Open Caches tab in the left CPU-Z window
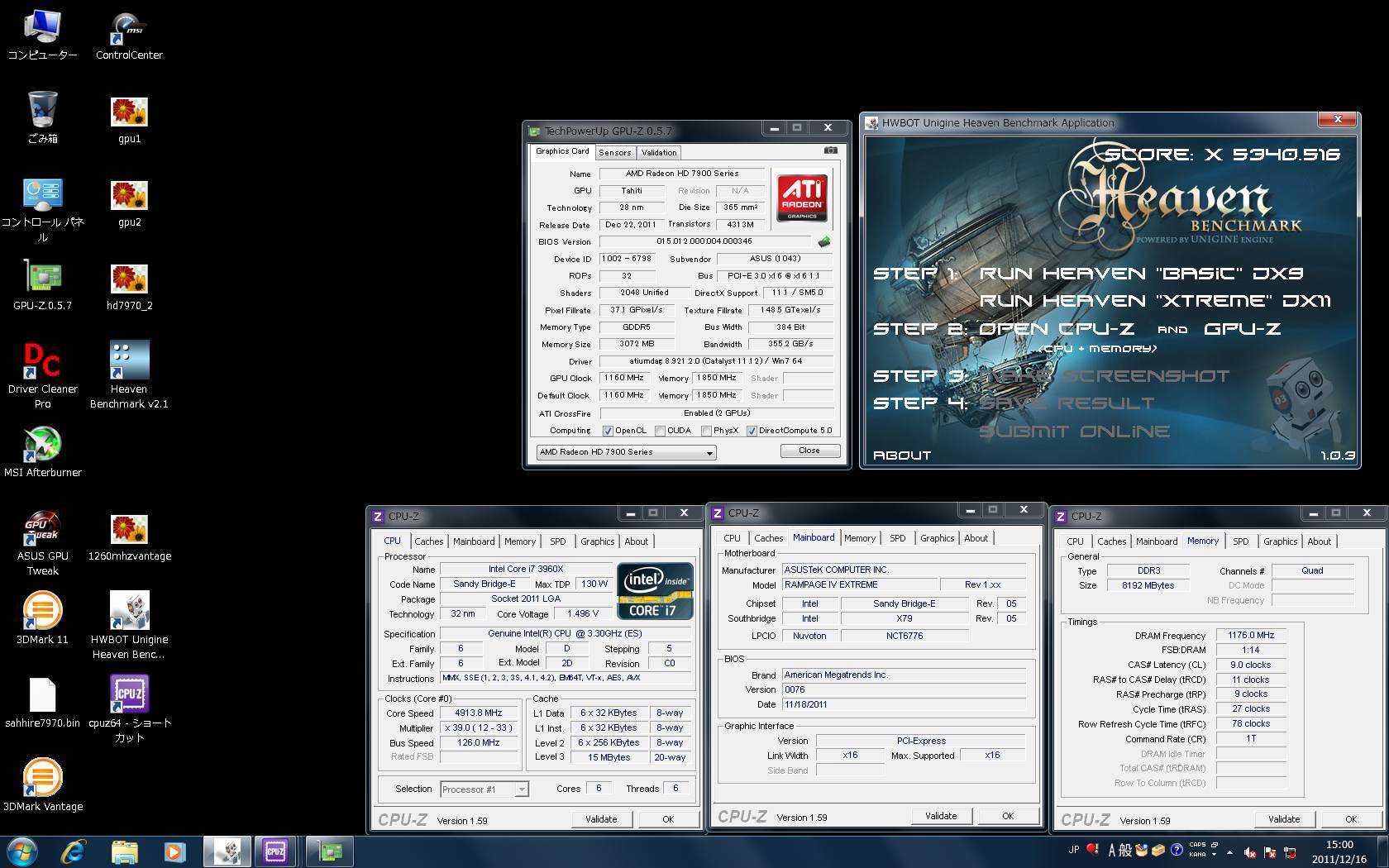The image size is (1389, 868). (x=429, y=541)
